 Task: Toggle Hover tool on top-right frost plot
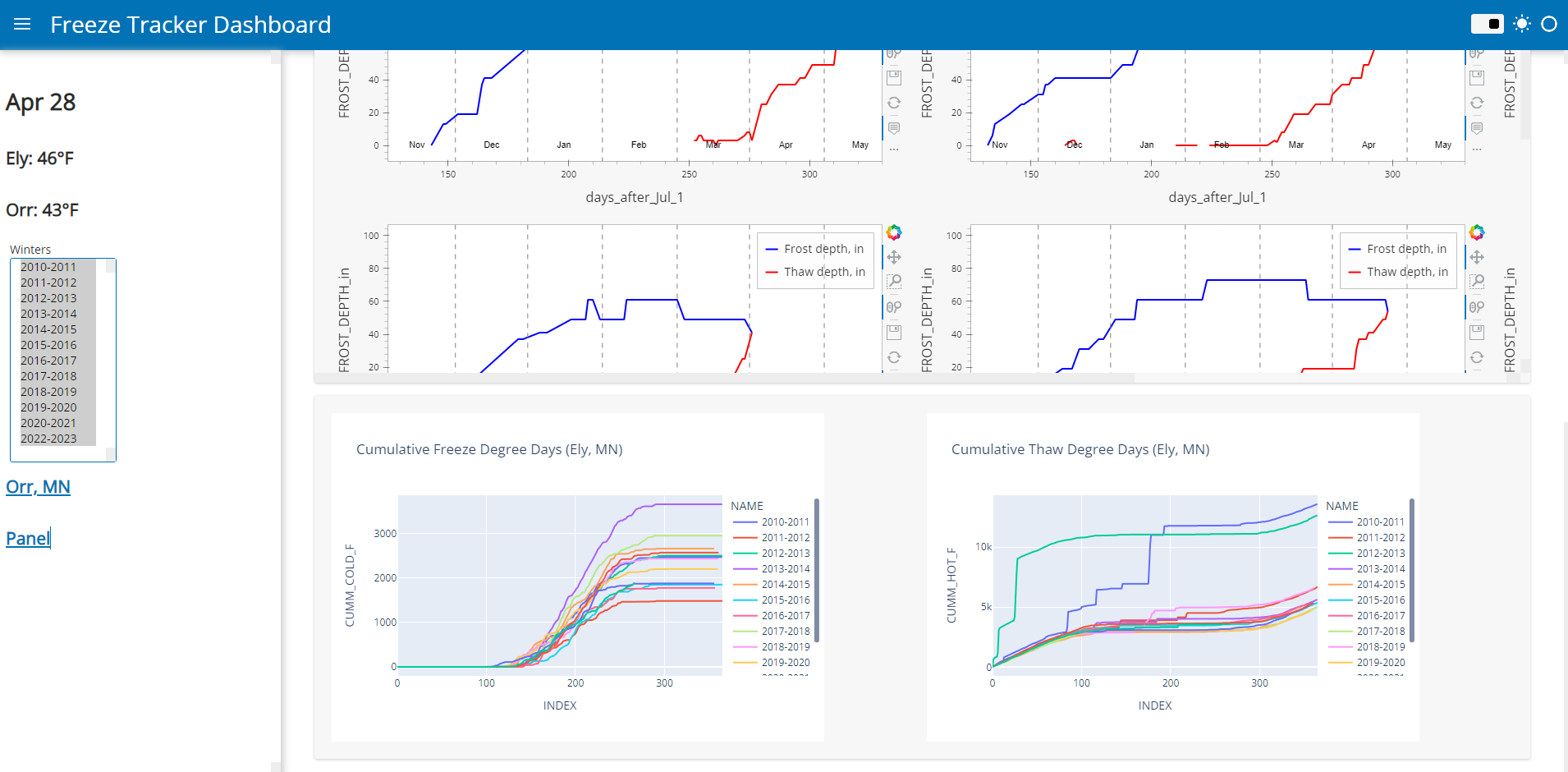1477,128
